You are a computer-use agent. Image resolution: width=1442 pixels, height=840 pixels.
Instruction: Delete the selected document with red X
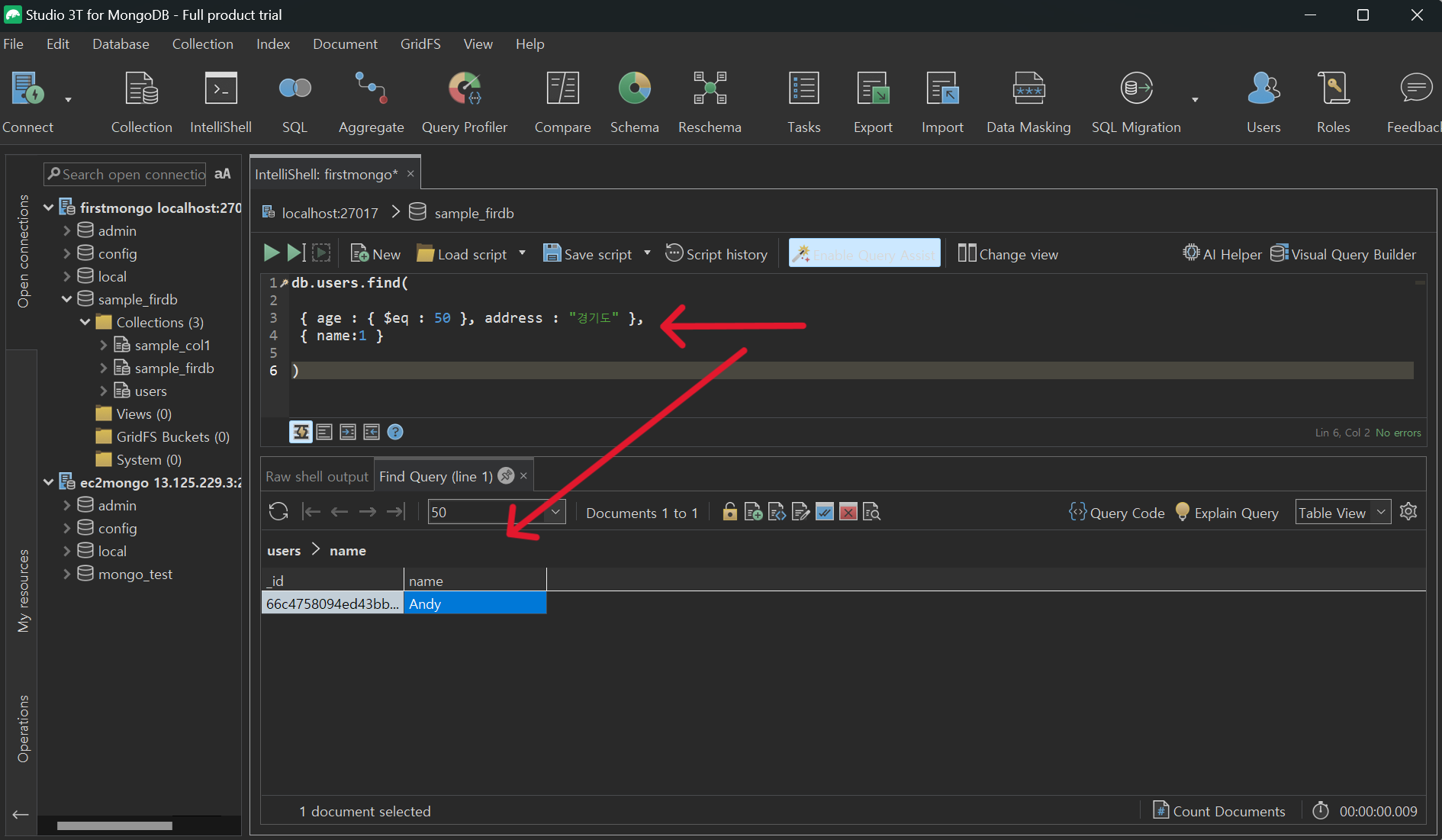point(848,512)
